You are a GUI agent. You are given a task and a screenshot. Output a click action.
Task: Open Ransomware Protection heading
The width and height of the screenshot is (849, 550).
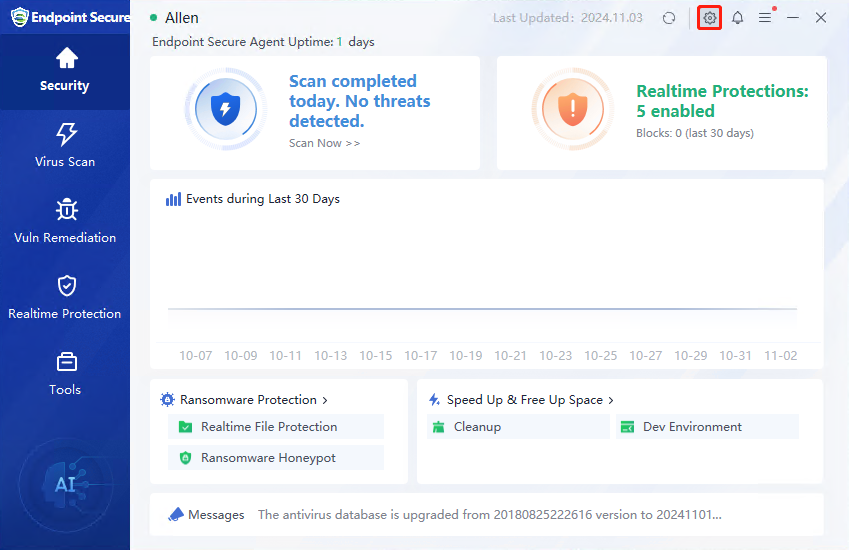pyautogui.click(x=248, y=400)
